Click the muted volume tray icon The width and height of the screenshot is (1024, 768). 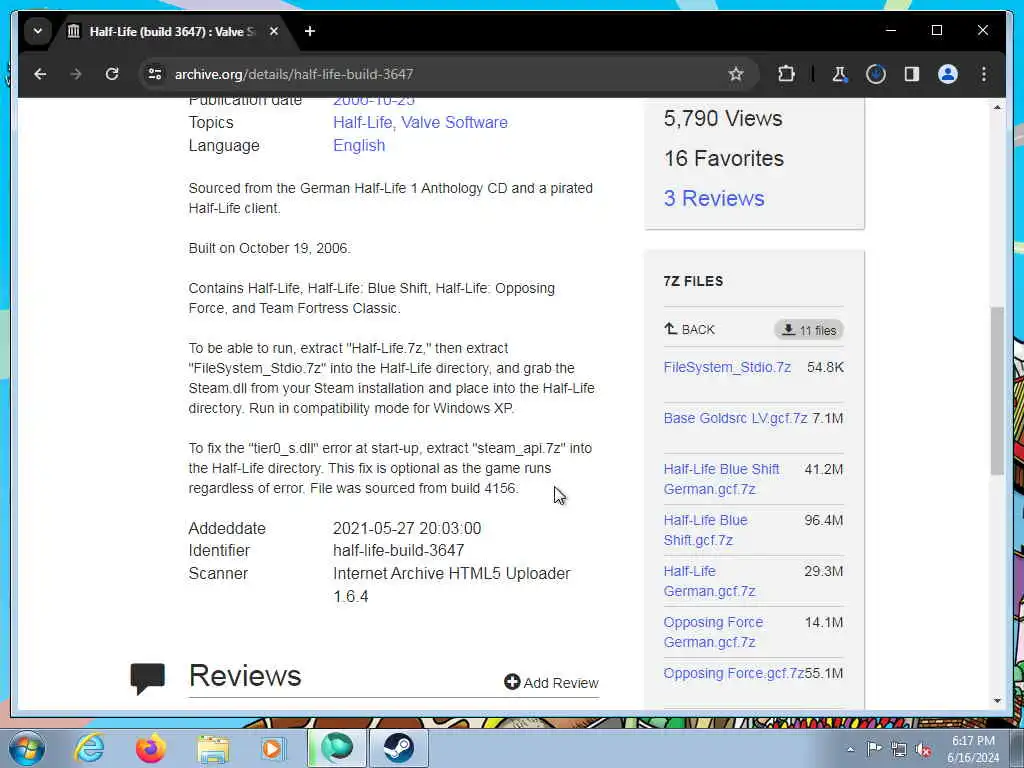click(923, 750)
